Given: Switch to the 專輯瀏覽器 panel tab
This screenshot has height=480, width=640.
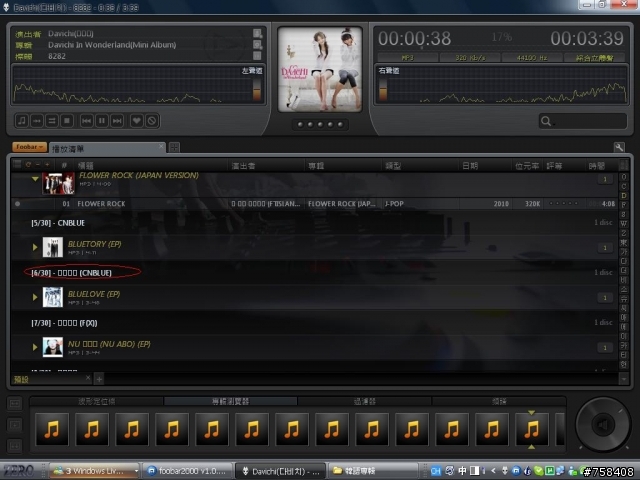Looking at the screenshot, I should coord(231,402).
